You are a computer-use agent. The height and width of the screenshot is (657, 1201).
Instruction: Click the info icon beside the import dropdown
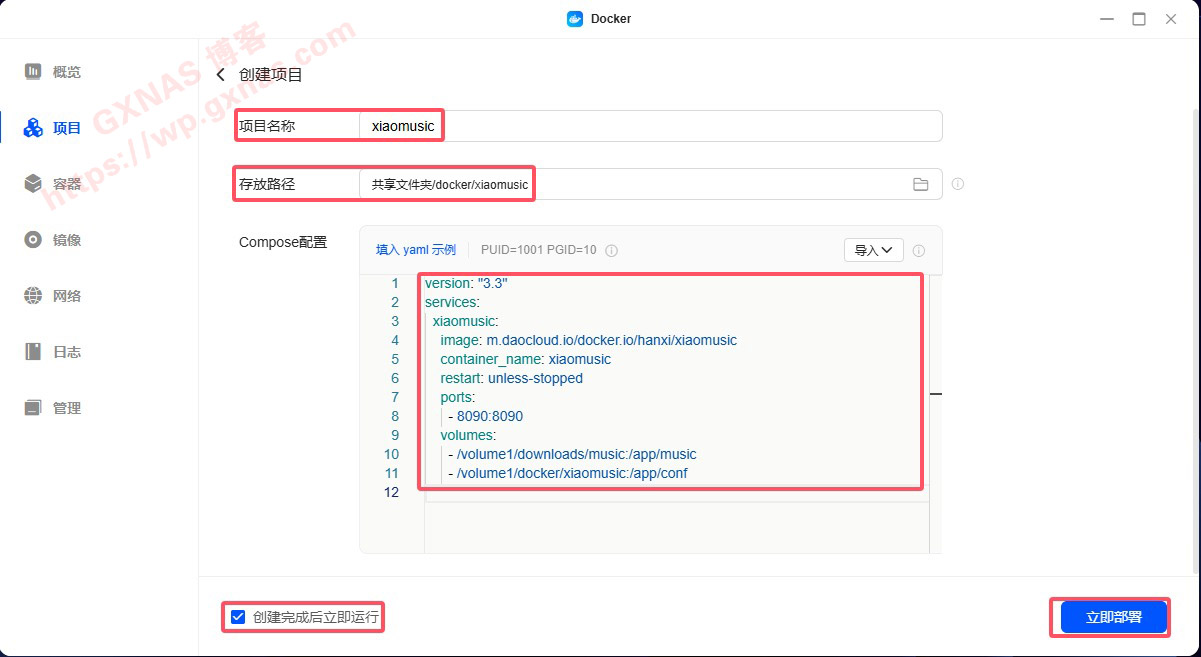[919, 251]
